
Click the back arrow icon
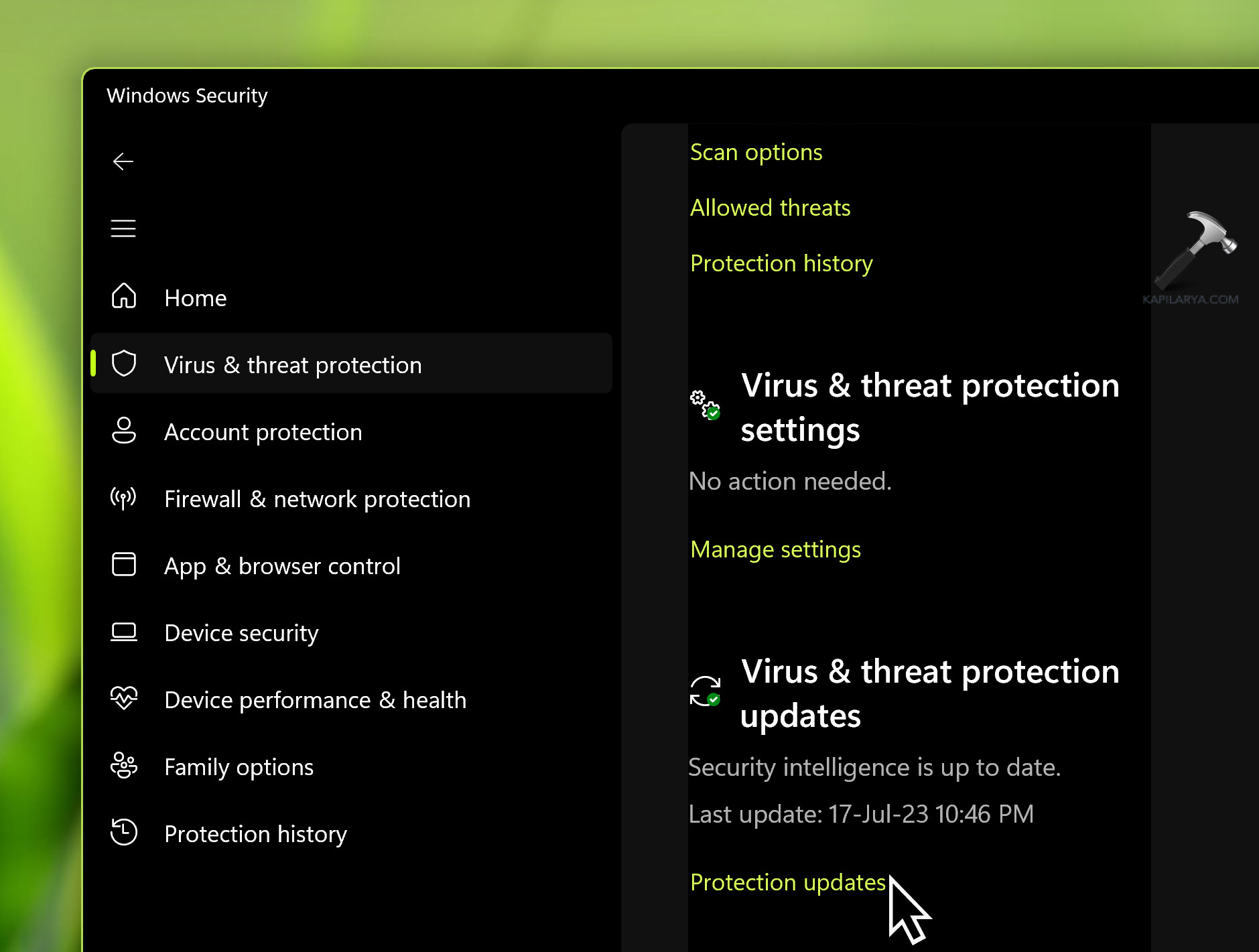click(123, 161)
